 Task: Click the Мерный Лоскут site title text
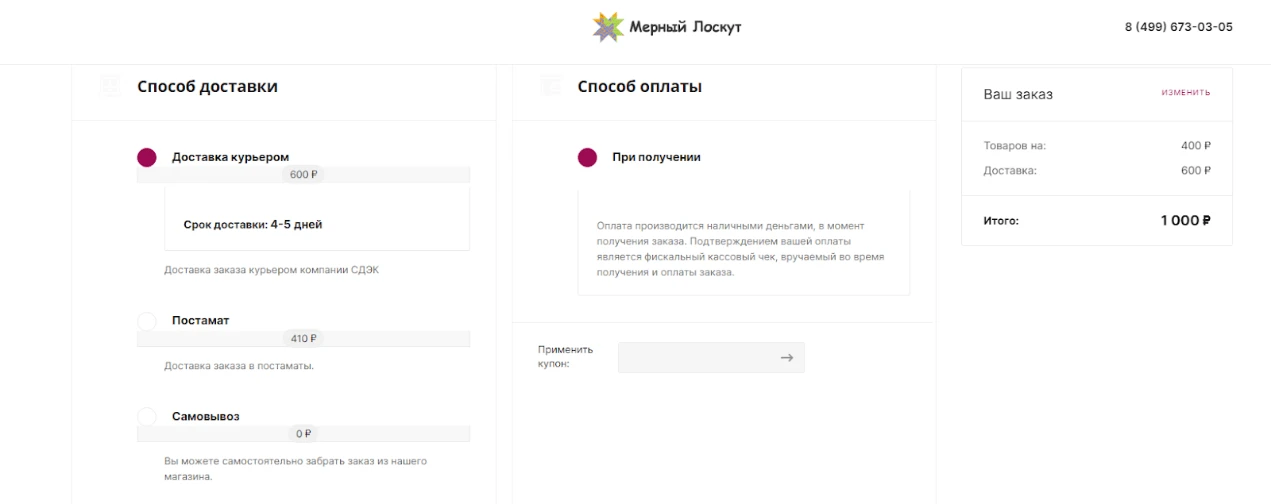pyautogui.click(x=686, y=27)
